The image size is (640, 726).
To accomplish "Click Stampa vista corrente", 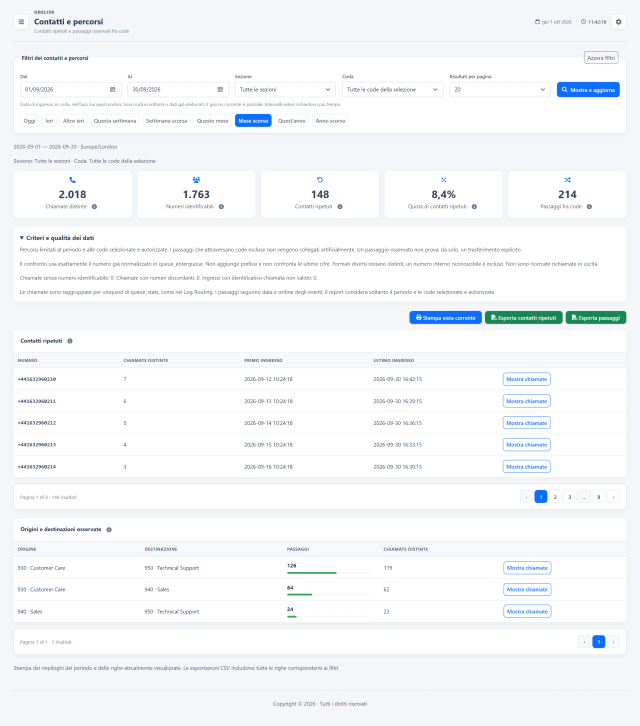I will (445, 318).
